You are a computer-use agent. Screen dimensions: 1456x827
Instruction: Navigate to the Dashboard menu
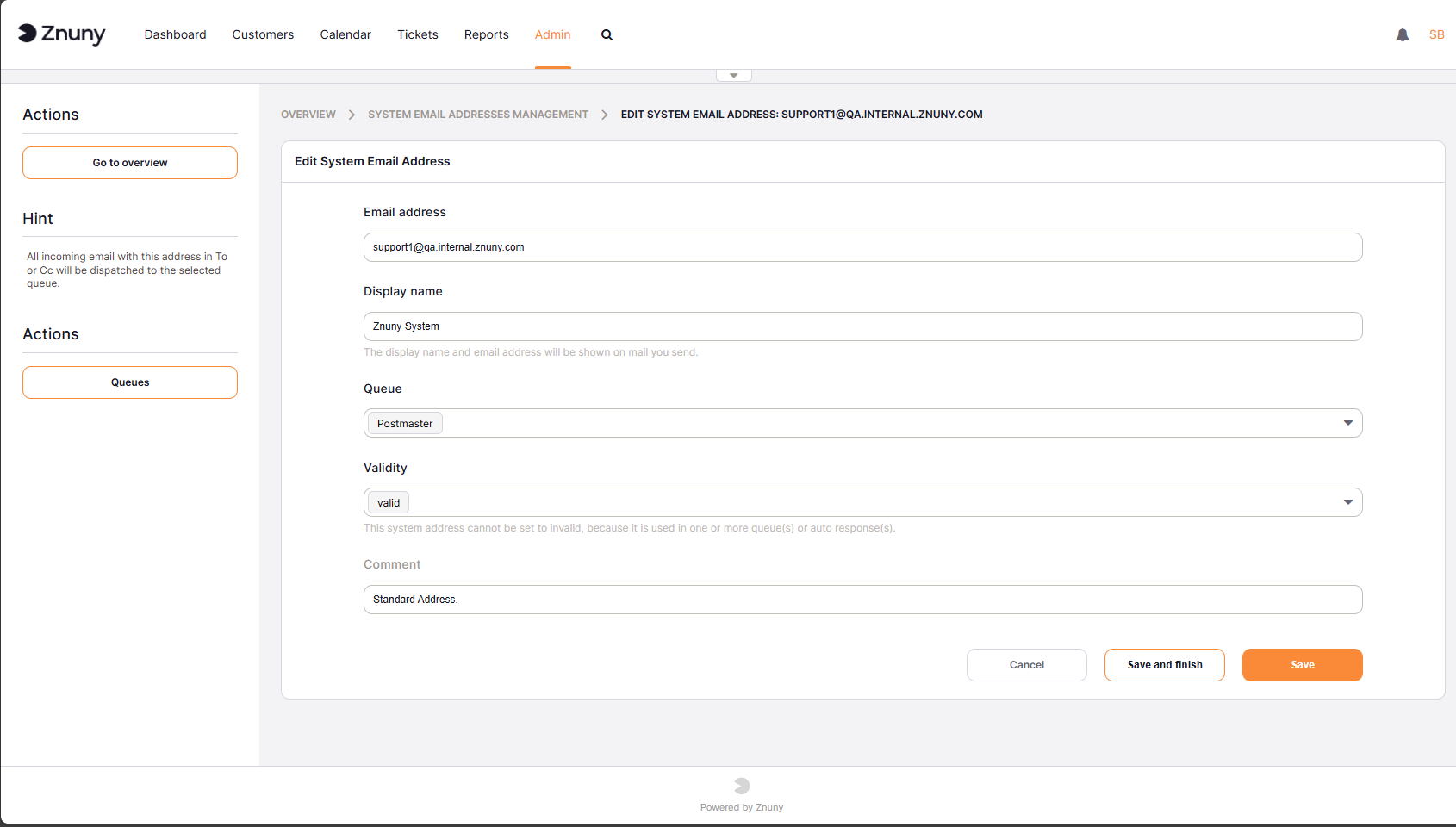pos(175,34)
